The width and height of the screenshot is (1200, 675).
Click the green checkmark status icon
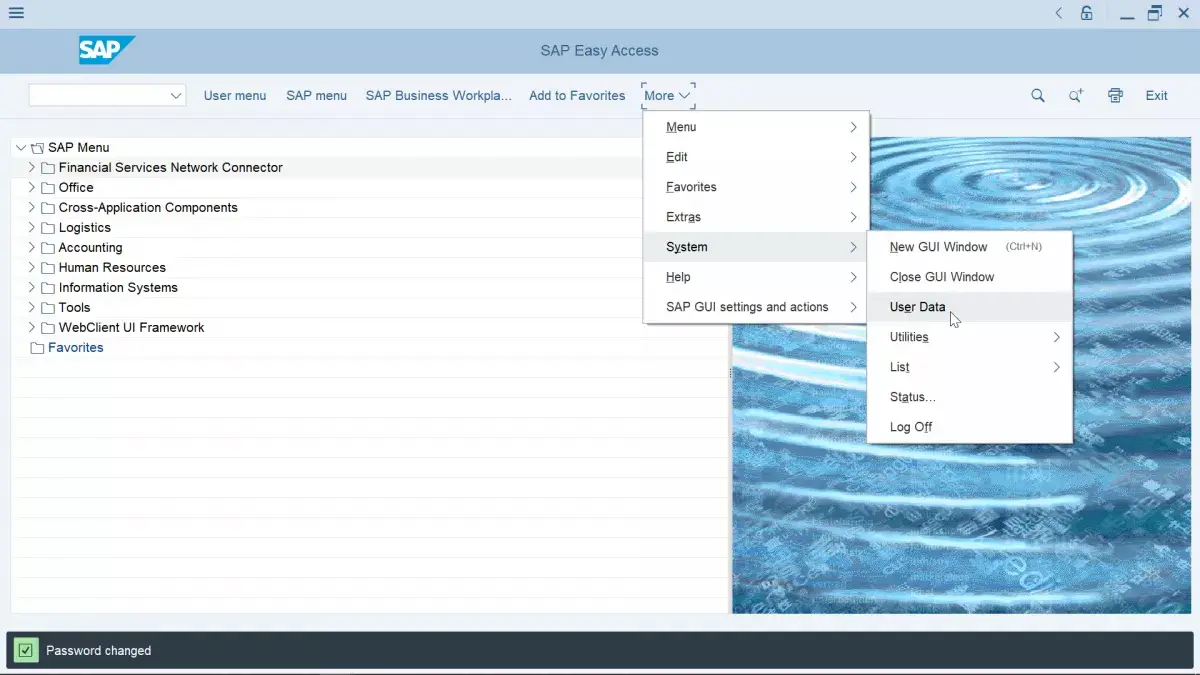[26, 650]
